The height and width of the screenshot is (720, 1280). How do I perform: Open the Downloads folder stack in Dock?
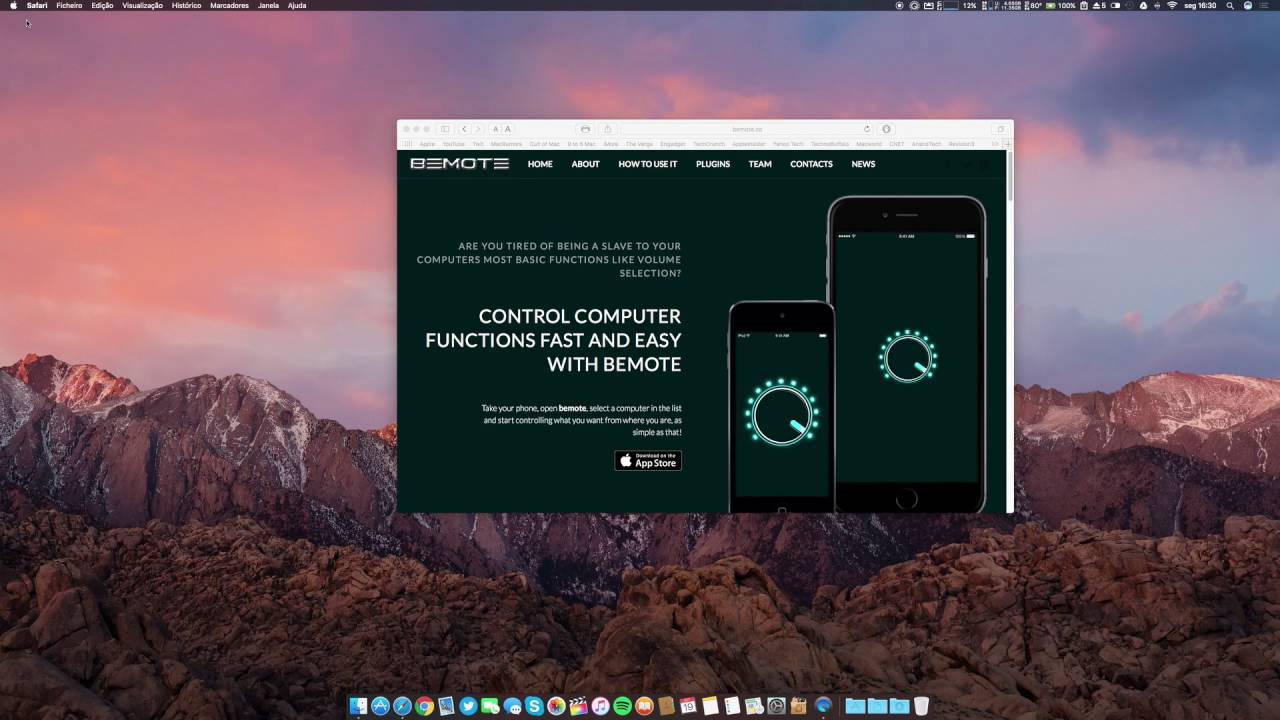point(900,706)
